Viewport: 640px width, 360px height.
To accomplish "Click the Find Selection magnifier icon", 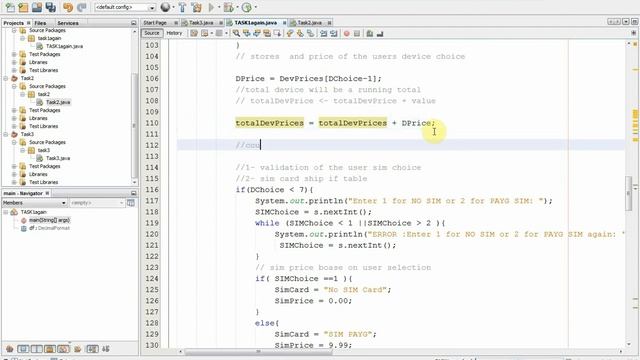I will tap(236, 33).
